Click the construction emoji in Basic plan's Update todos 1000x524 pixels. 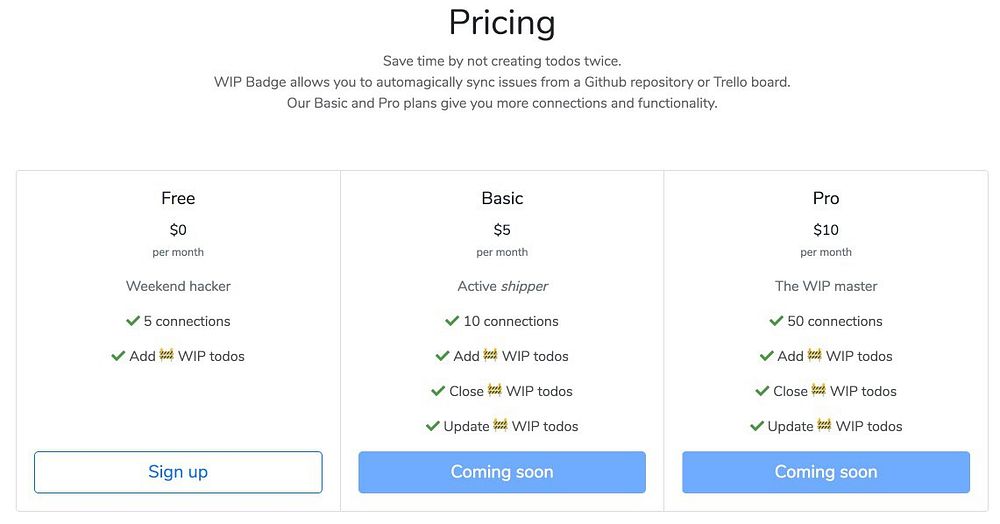501,425
